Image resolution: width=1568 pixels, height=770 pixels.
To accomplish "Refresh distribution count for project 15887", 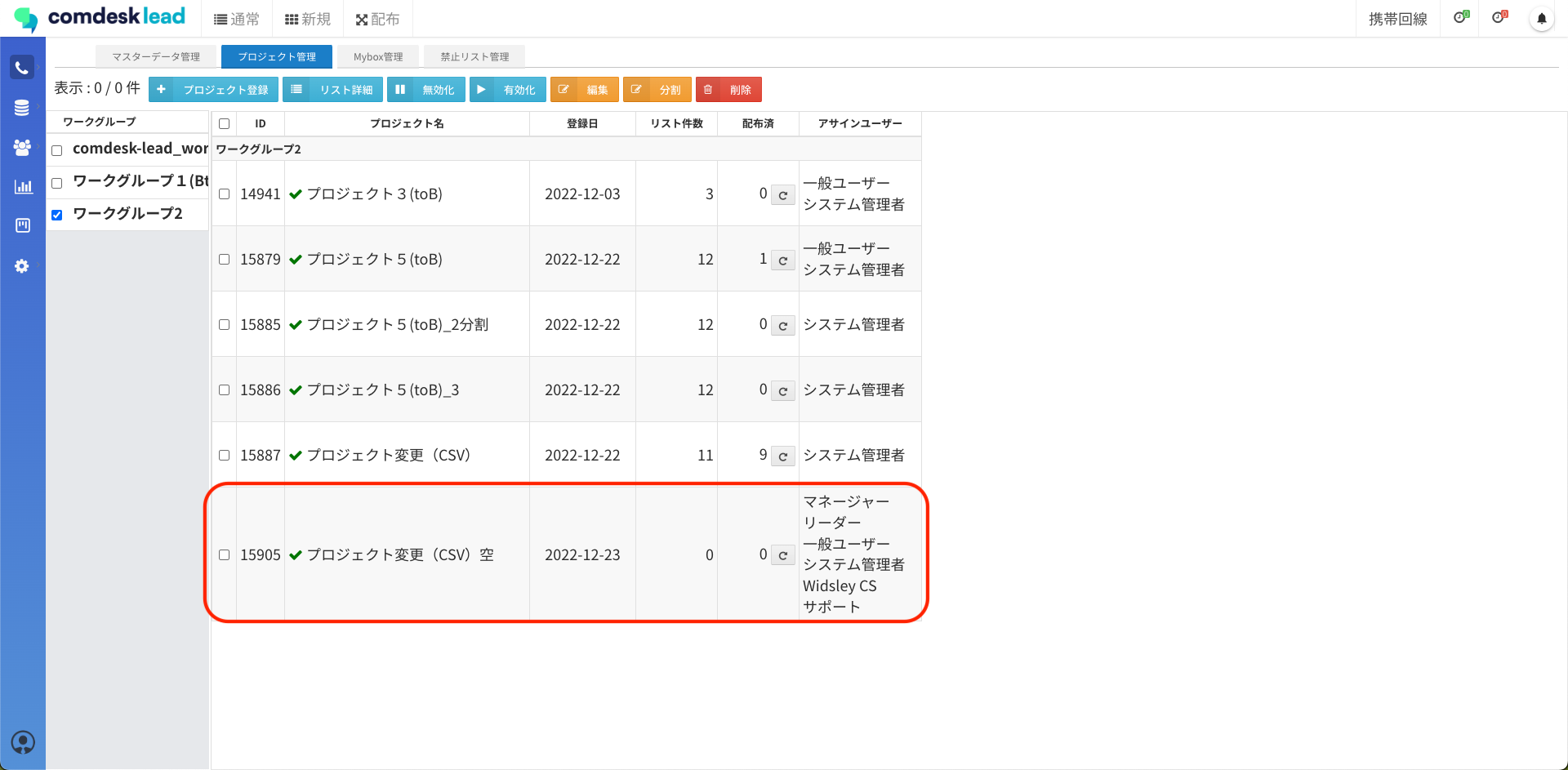I will 782,456.
